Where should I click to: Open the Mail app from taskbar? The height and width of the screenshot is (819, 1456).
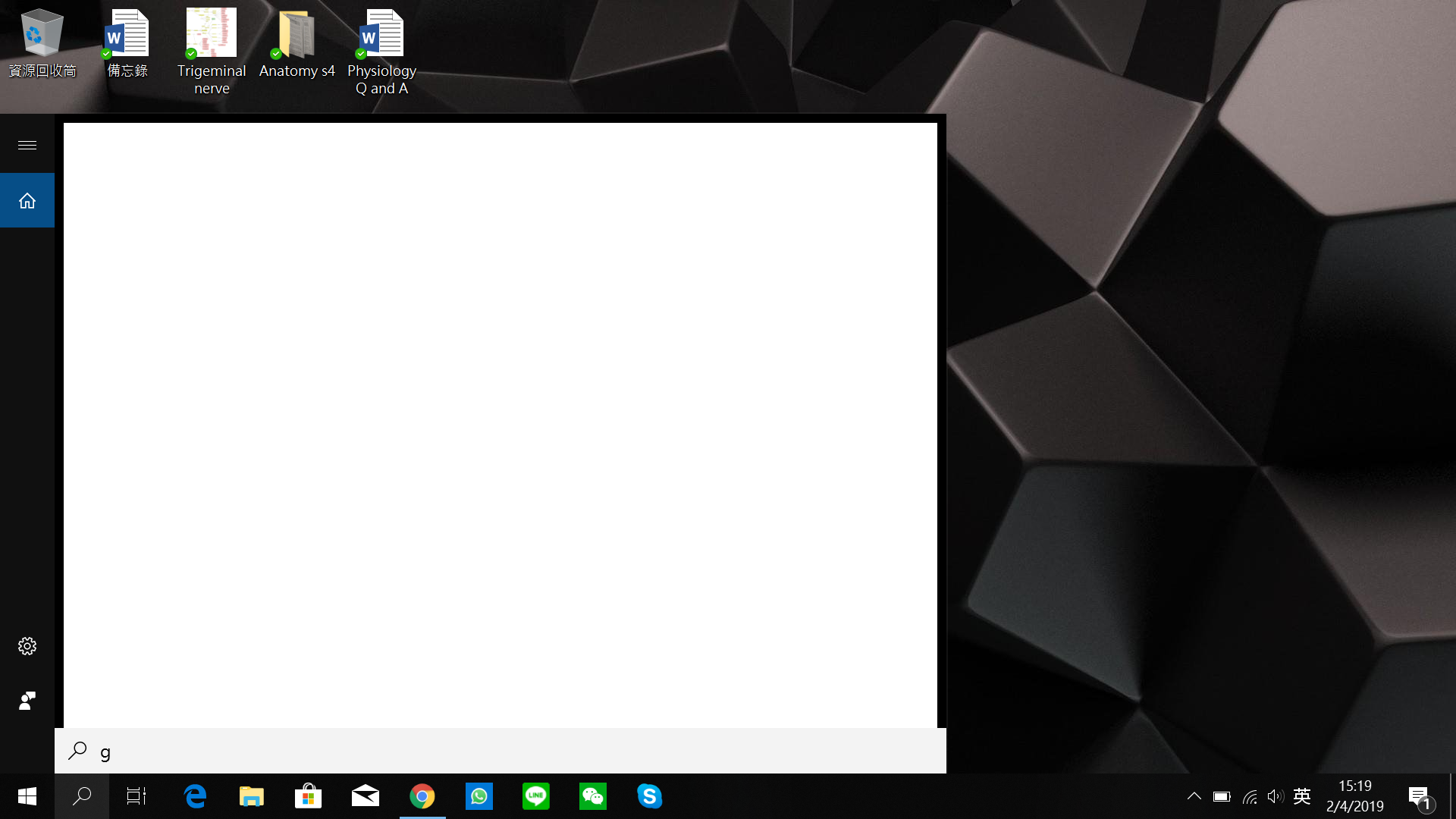366,796
